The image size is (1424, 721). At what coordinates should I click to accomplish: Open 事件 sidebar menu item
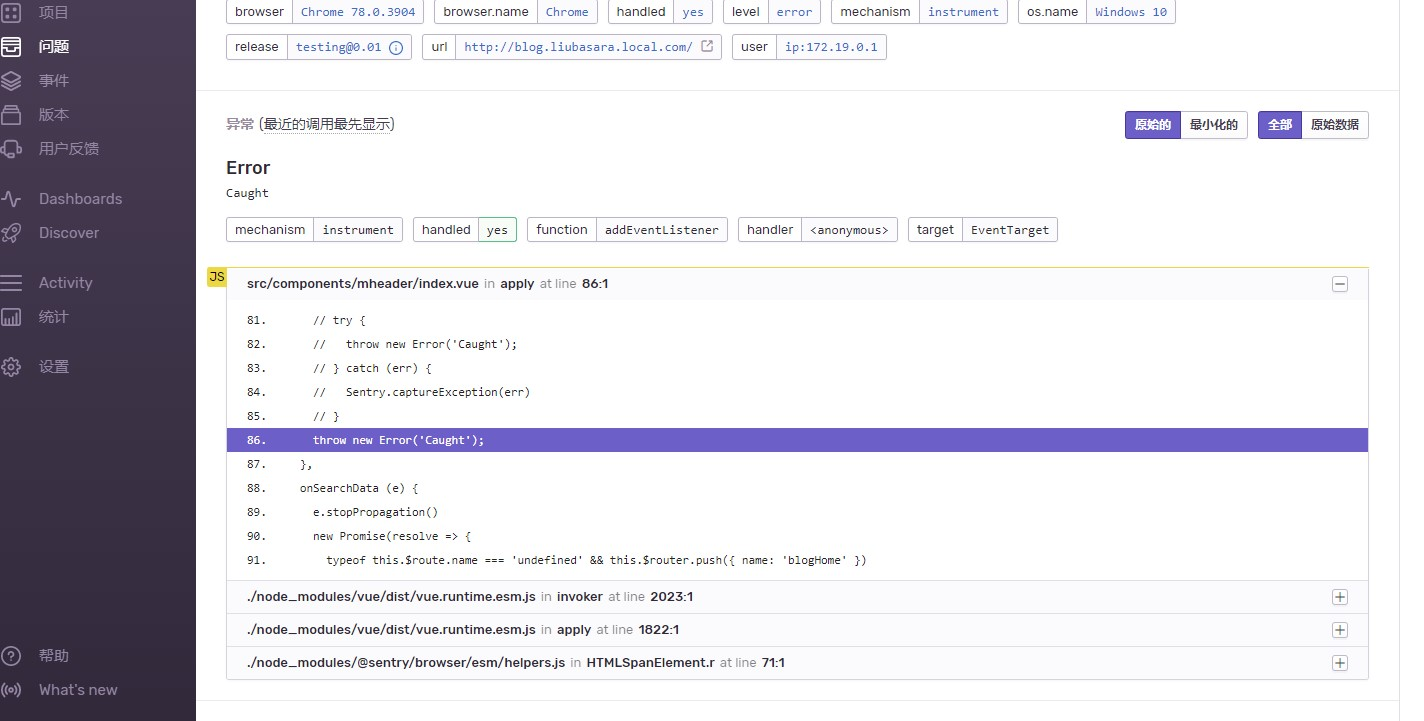[x=54, y=80]
